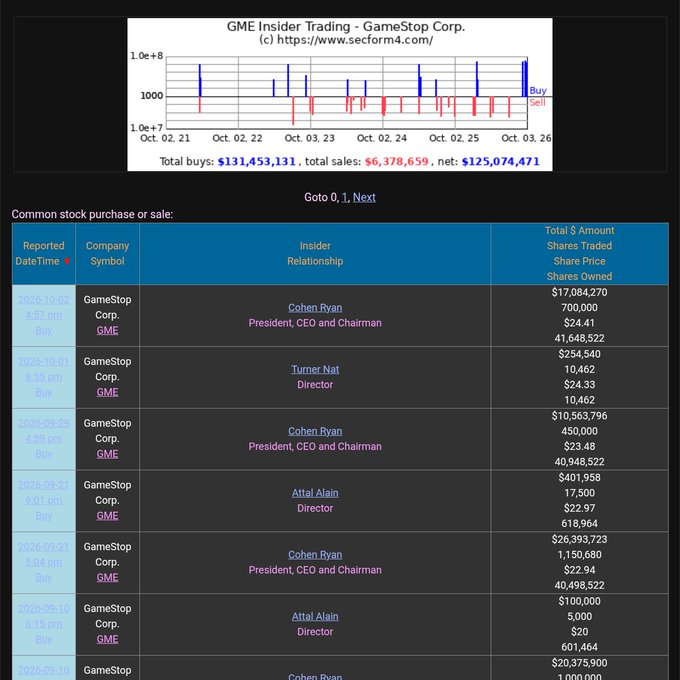Select the 700,000 shares traded value
This screenshot has height=680, width=680.
(579, 307)
